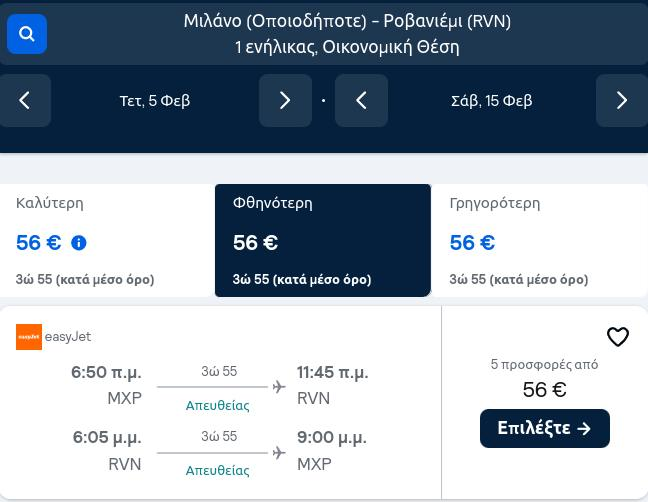Edit the Μιλάνο – Ροβανιέμι search summary
This screenshot has width=648, height=502.
(347, 34)
